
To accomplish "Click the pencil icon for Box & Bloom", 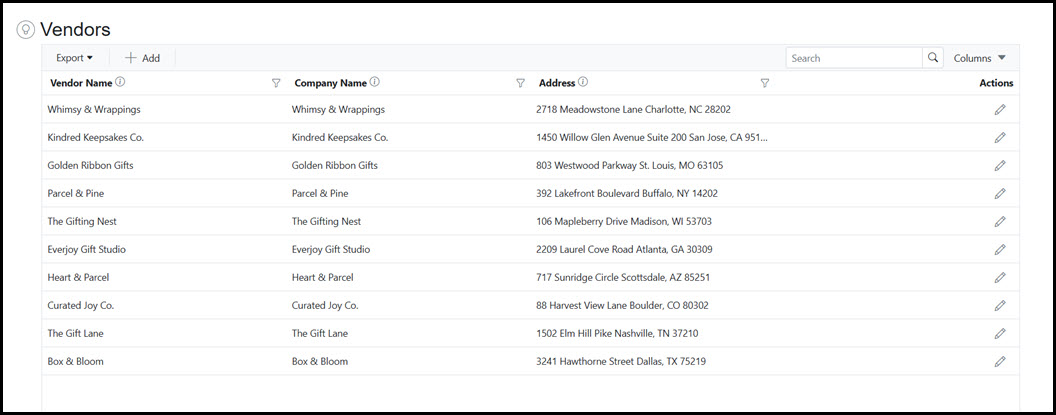I will point(999,361).
